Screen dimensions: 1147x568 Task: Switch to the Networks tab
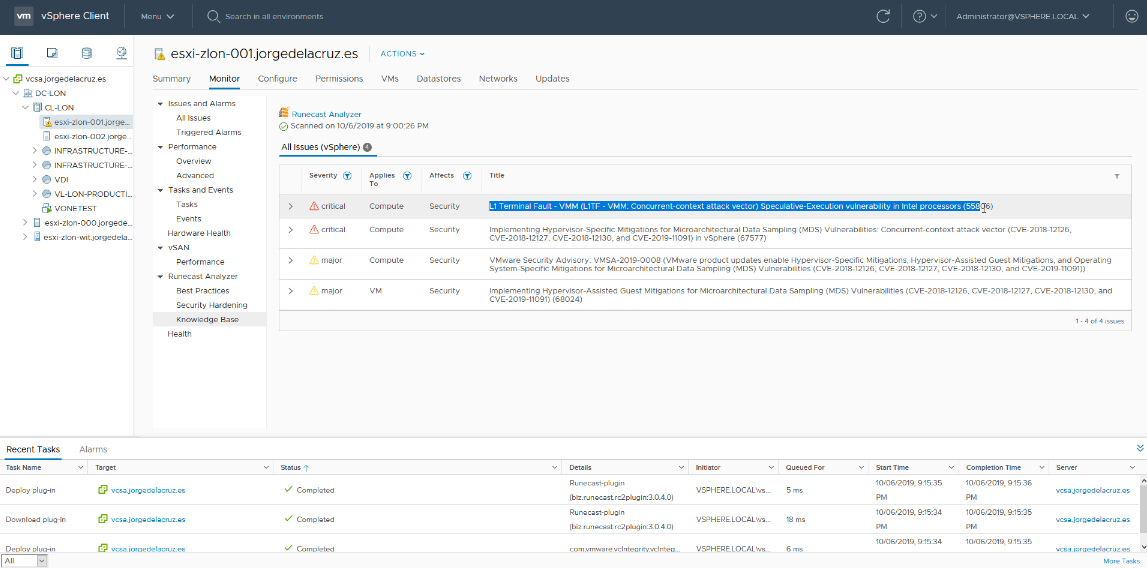(498, 79)
